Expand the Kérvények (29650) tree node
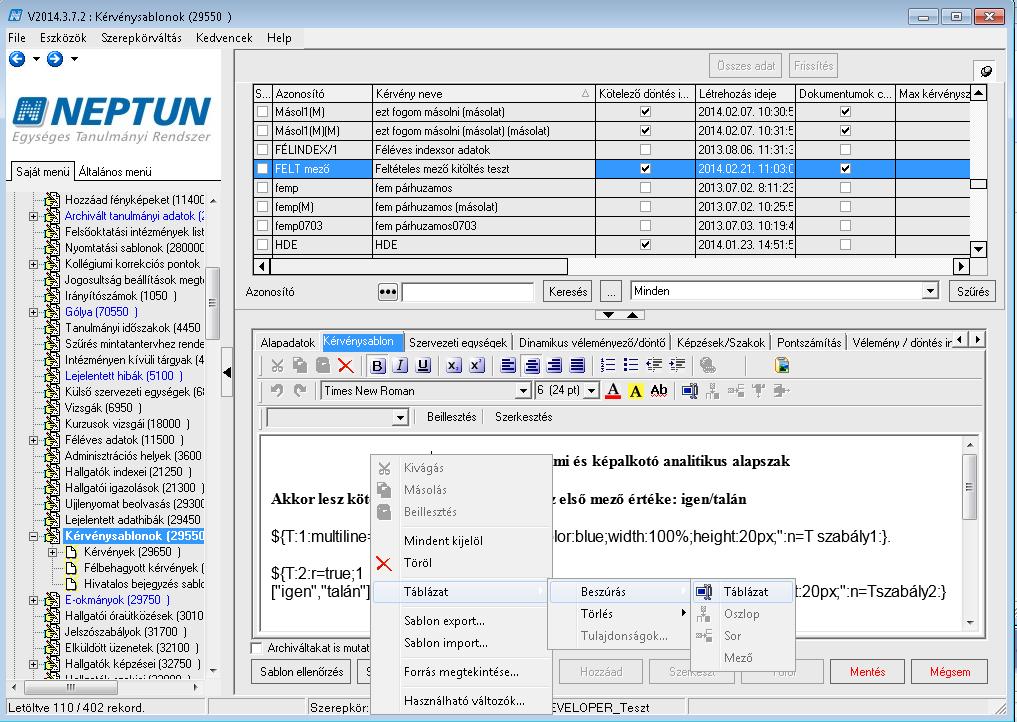The width and height of the screenshot is (1017, 722). click(53, 553)
